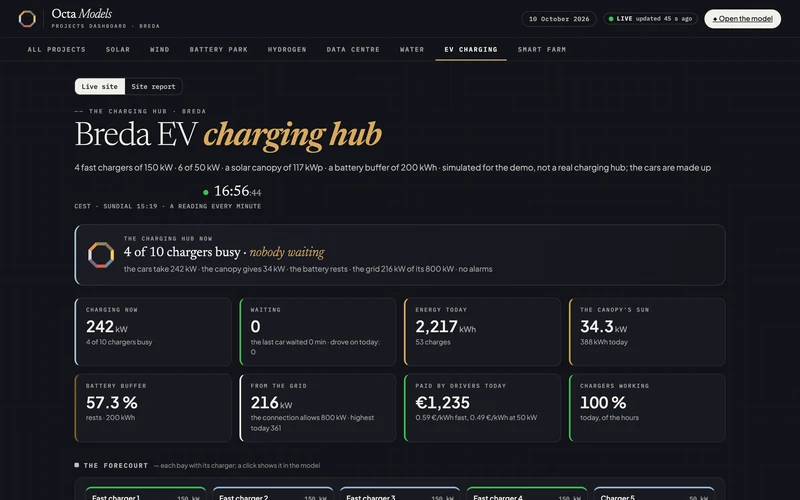Open the Data Centre tab
This screenshot has height=500, width=800.
(353, 49)
